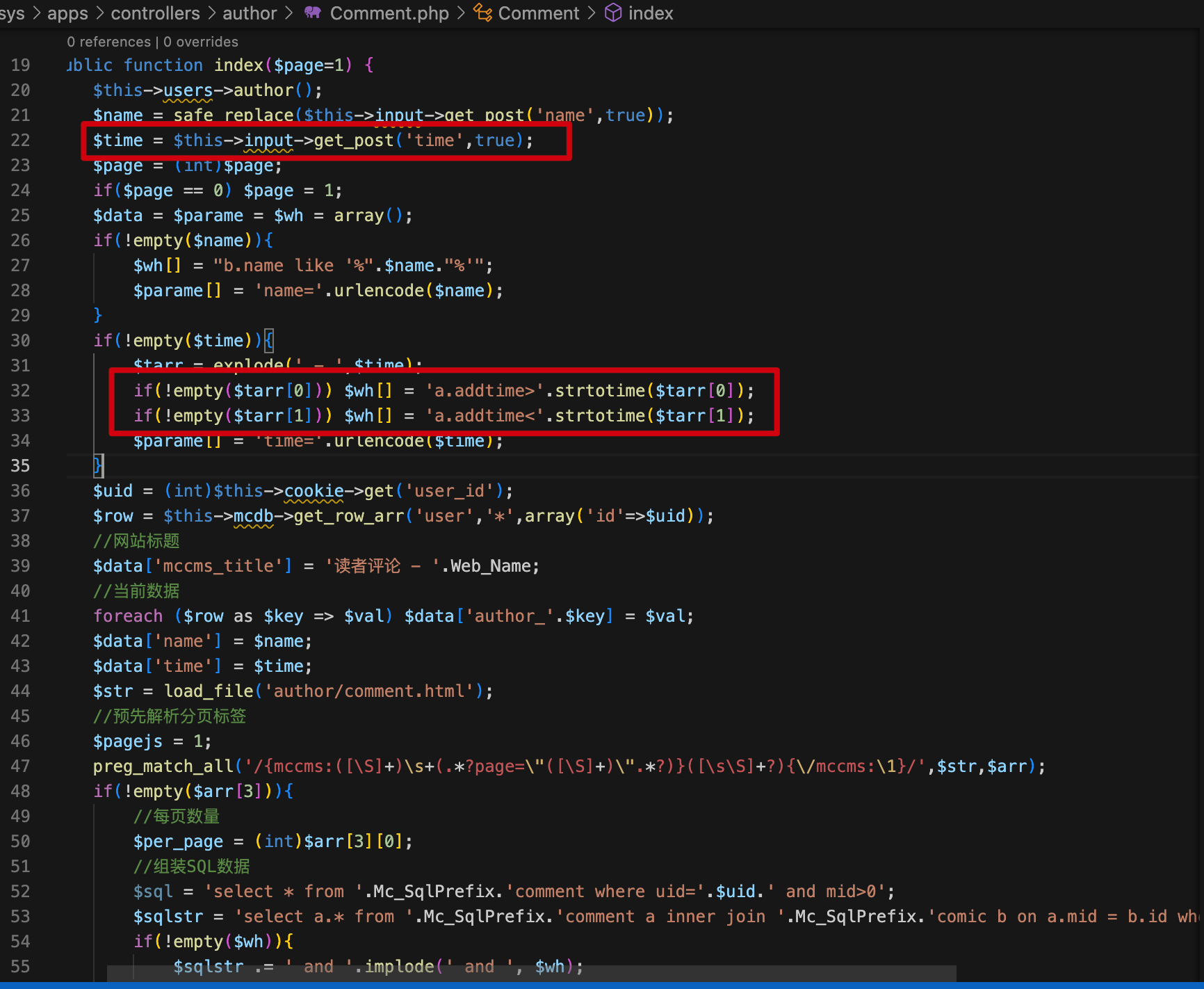
Task: Open the "author" breadcrumb dropdown
Action: click(249, 13)
